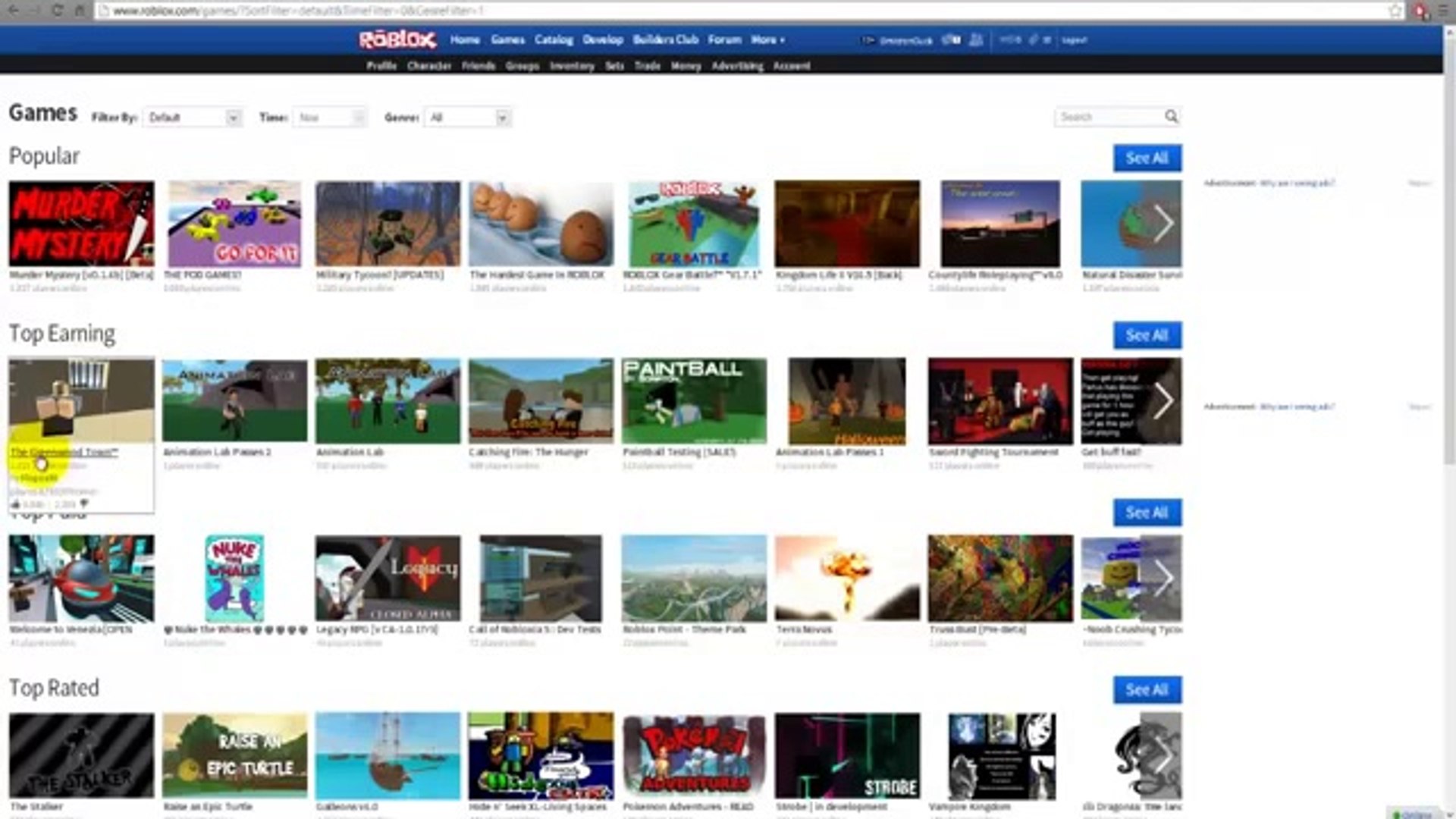Screen dimensions: 1456x819
Task: Open the Inventory submenu item
Action: pos(572,66)
